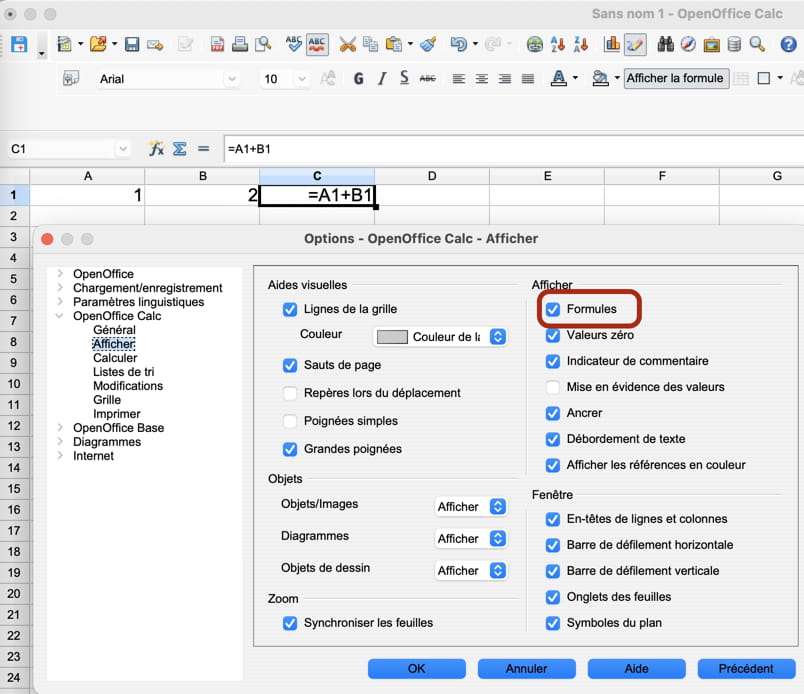The width and height of the screenshot is (804, 694).
Task: Uncheck the Formules checkbox
Action: 553,309
